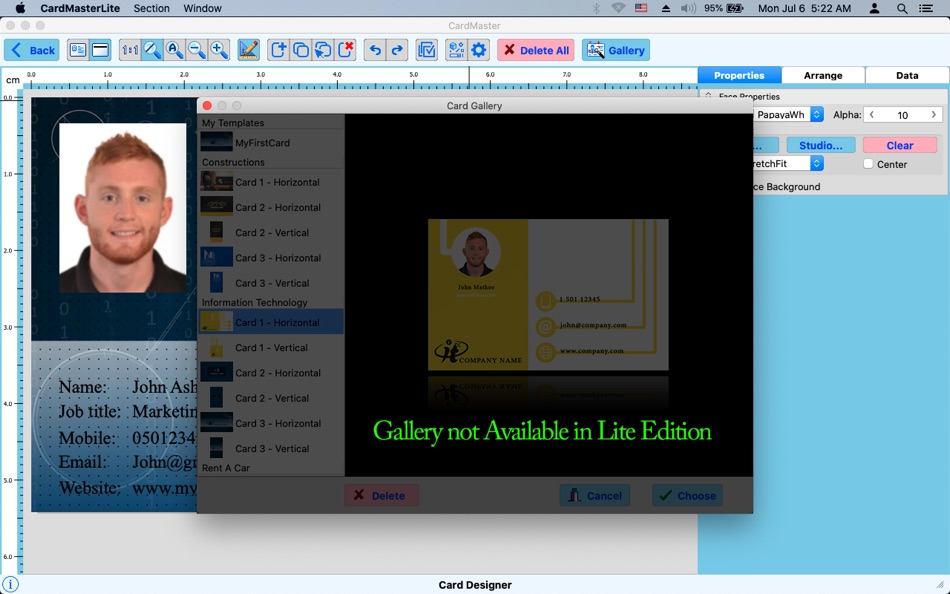Select Constructions Card 1 - Horizontal

pos(271,182)
